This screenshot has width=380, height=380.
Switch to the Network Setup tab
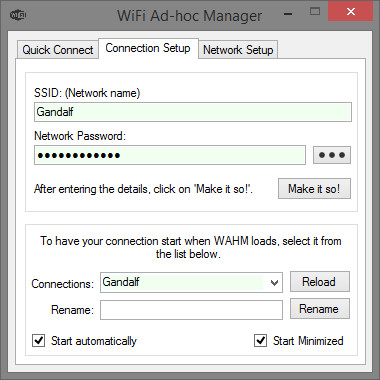pyautogui.click(x=238, y=50)
